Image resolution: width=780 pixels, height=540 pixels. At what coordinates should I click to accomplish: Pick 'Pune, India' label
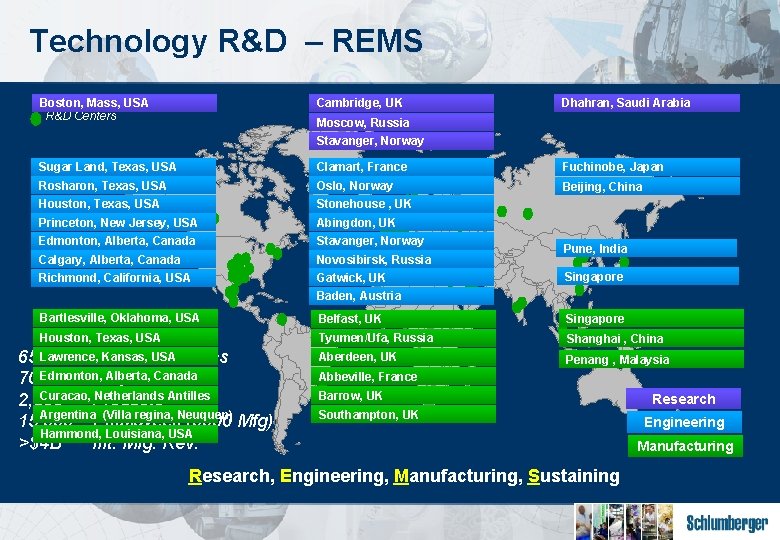tap(647, 248)
